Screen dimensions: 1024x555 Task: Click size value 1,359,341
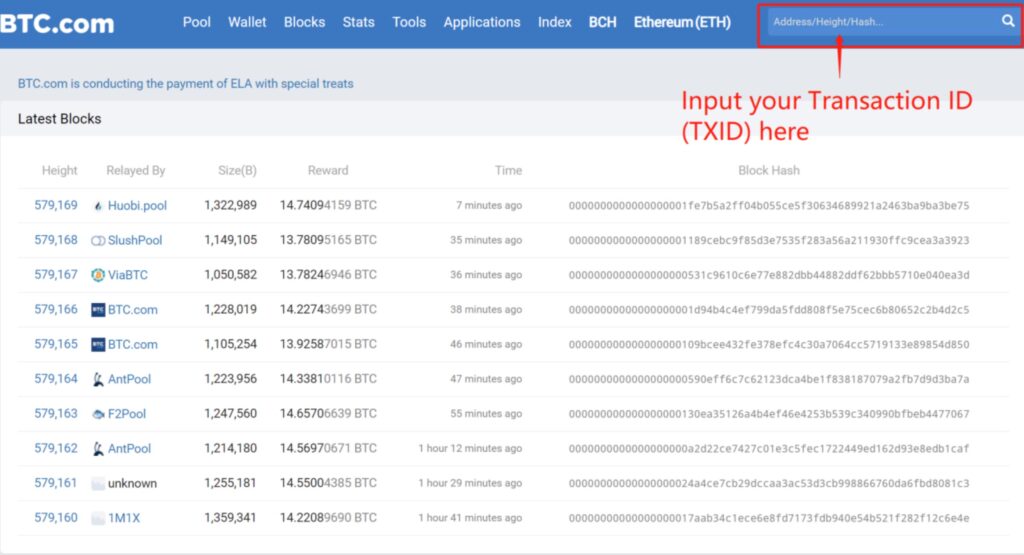point(231,517)
